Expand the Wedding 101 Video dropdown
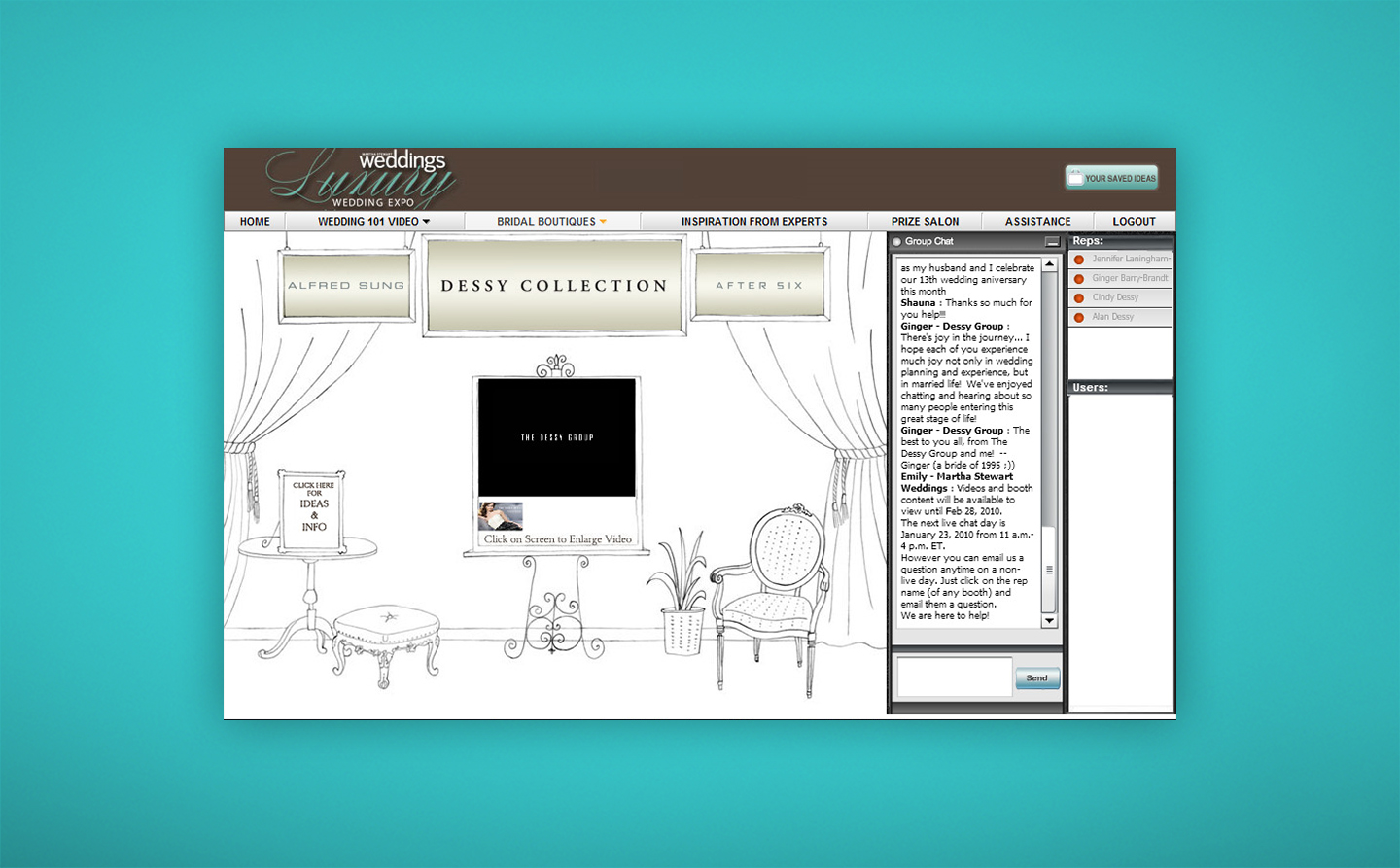Viewport: 1400px width, 868px height. [x=373, y=222]
